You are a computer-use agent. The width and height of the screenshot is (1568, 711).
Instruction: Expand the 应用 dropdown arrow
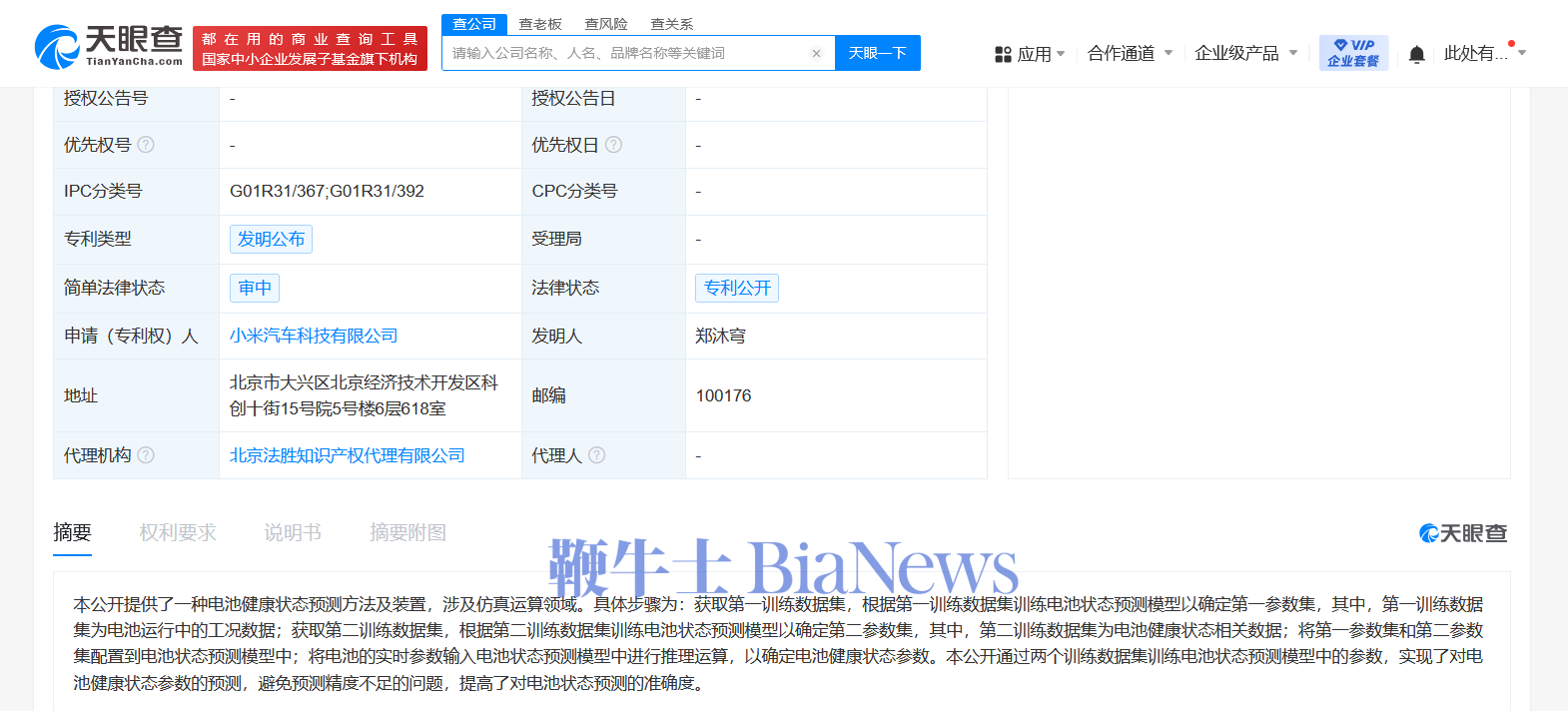(1061, 54)
